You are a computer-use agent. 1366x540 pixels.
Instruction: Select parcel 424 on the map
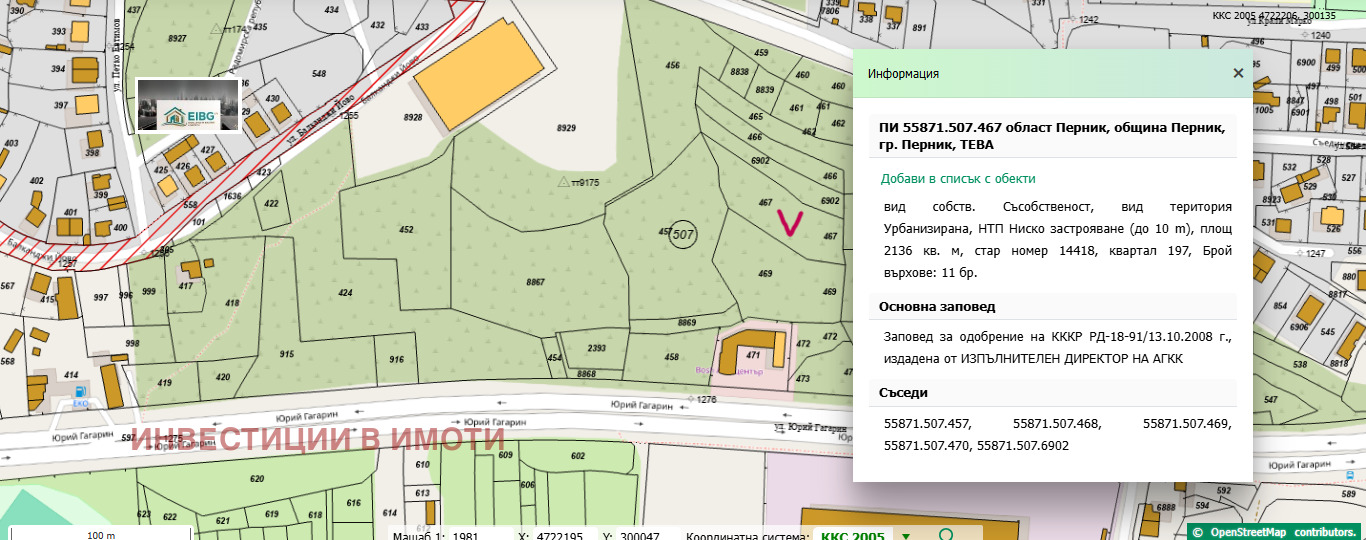click(345, 293)
